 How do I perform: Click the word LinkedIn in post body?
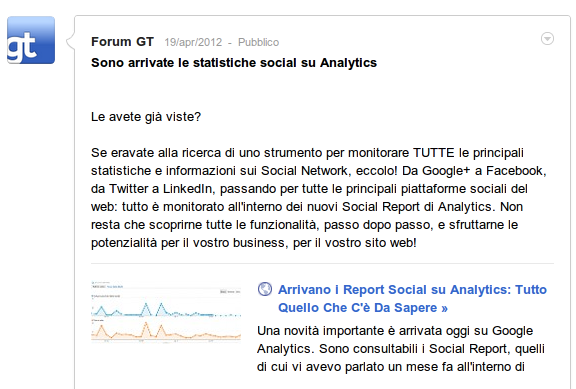coord(187,189)
